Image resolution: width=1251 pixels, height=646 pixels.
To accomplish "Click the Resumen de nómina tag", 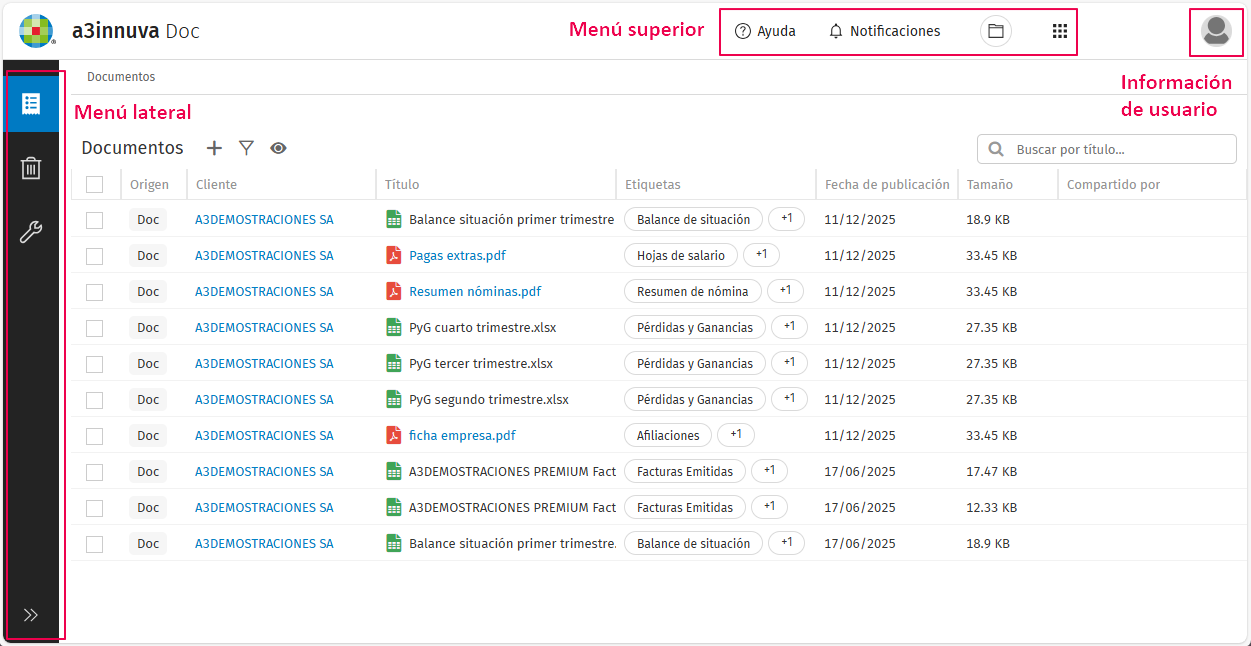I will click(x=693, y=291).
